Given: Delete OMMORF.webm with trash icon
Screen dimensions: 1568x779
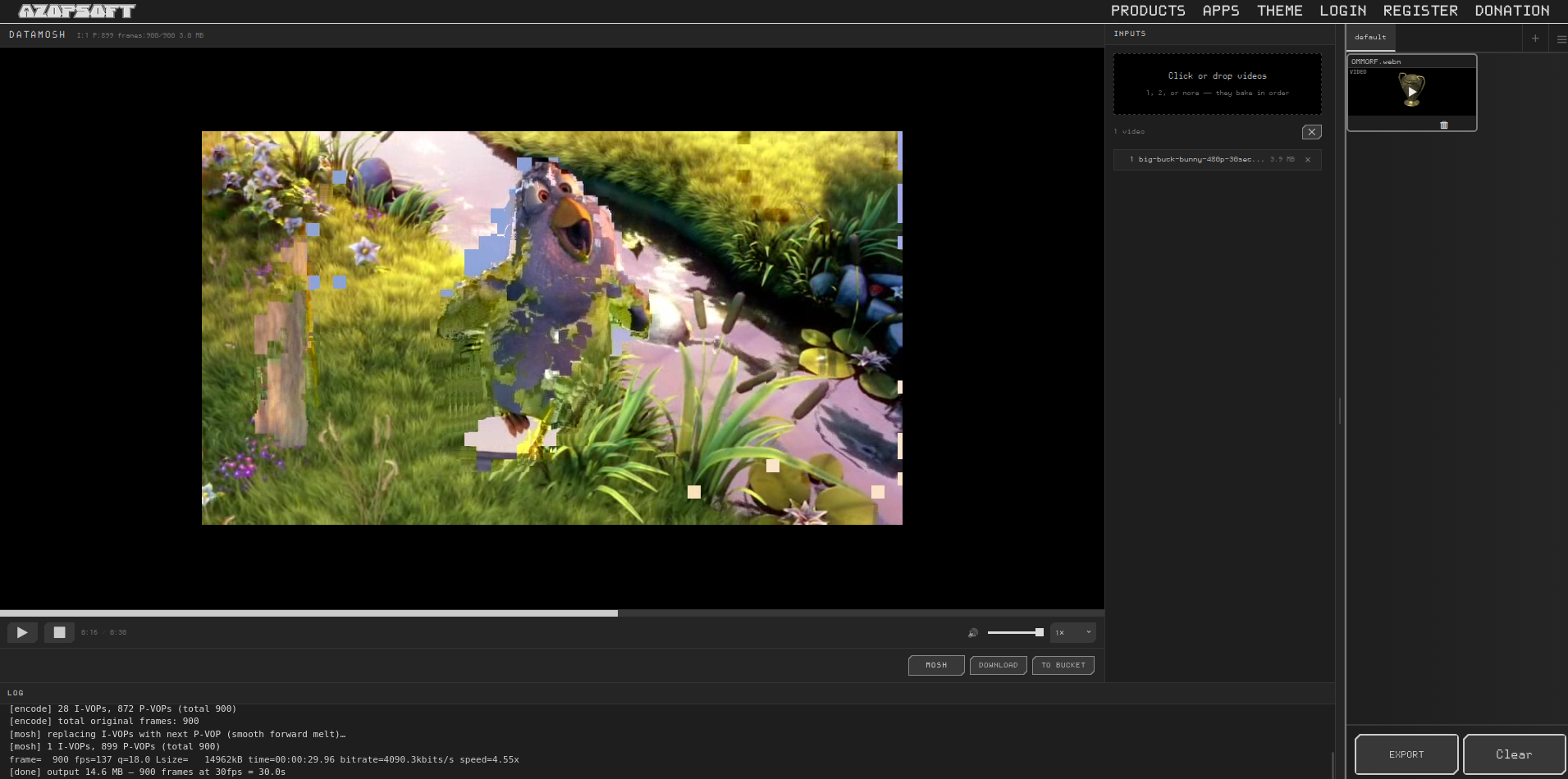Looking at the screenshot, I should pyautogui.click(x=1444, y=125).
